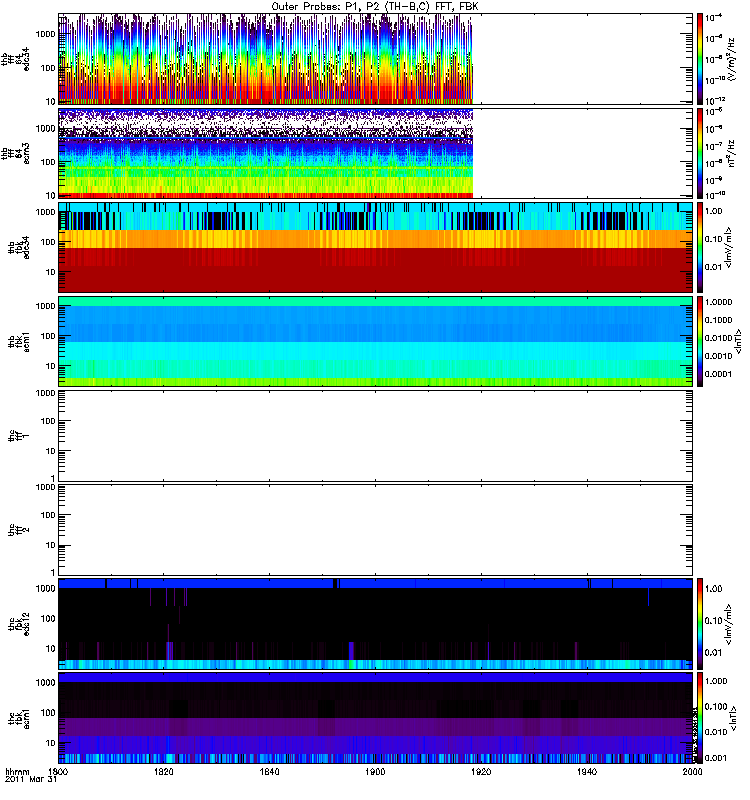Click the "thc fbk scm1" y-axis label
This screenshot has height=800, width=750.
coord(19,718)
